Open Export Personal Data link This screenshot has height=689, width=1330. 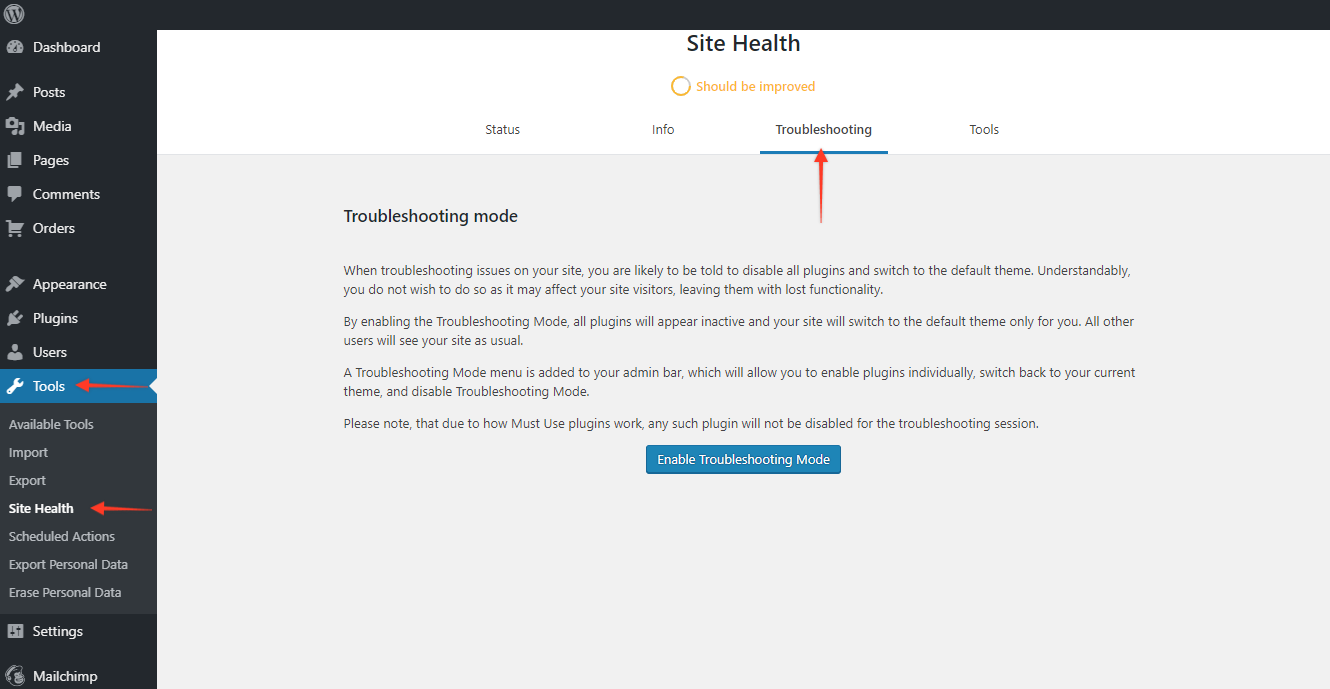pyautogui.click(x=68, y=564)
